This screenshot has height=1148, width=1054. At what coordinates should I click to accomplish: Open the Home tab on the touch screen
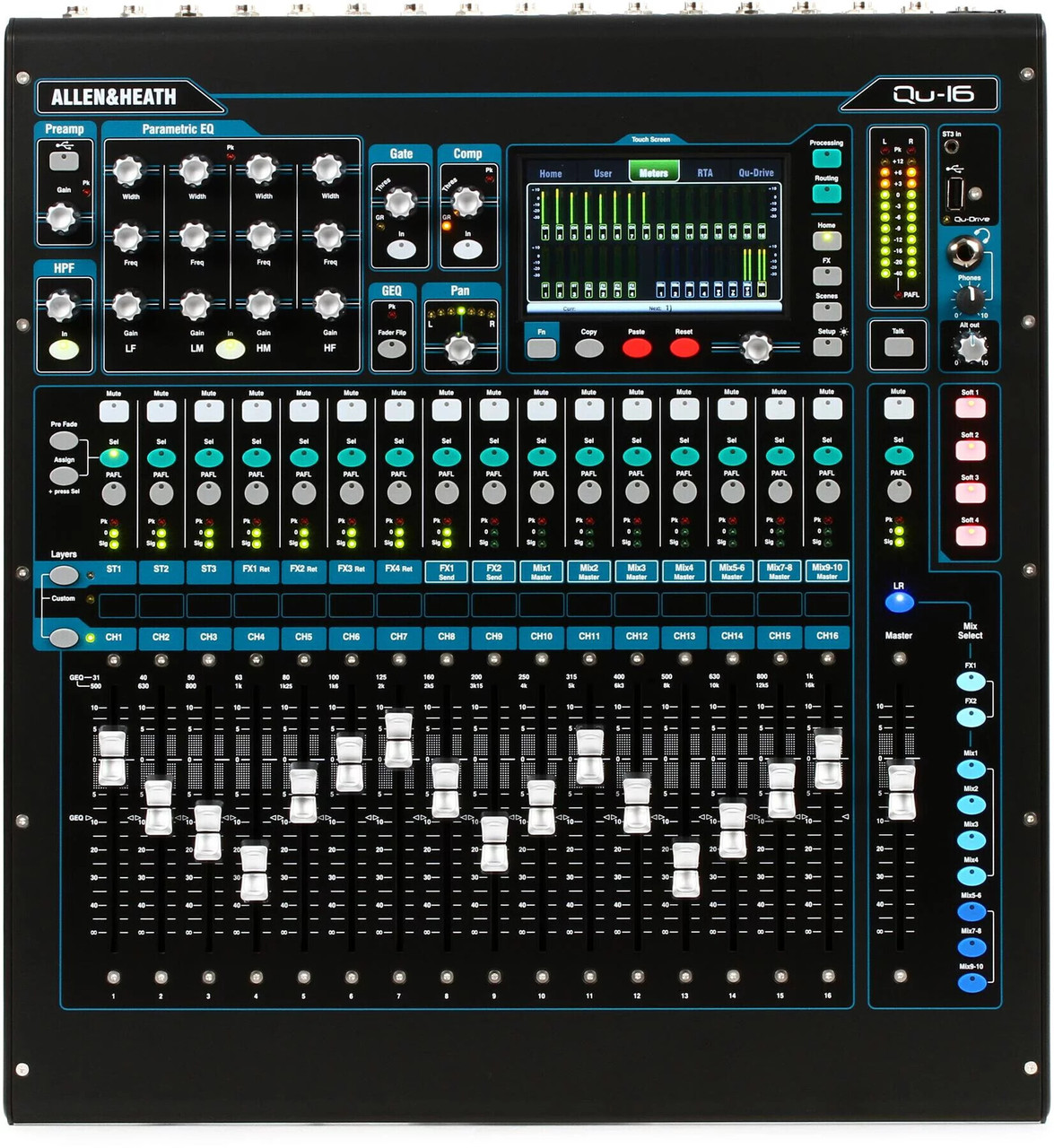coord(551,173)
